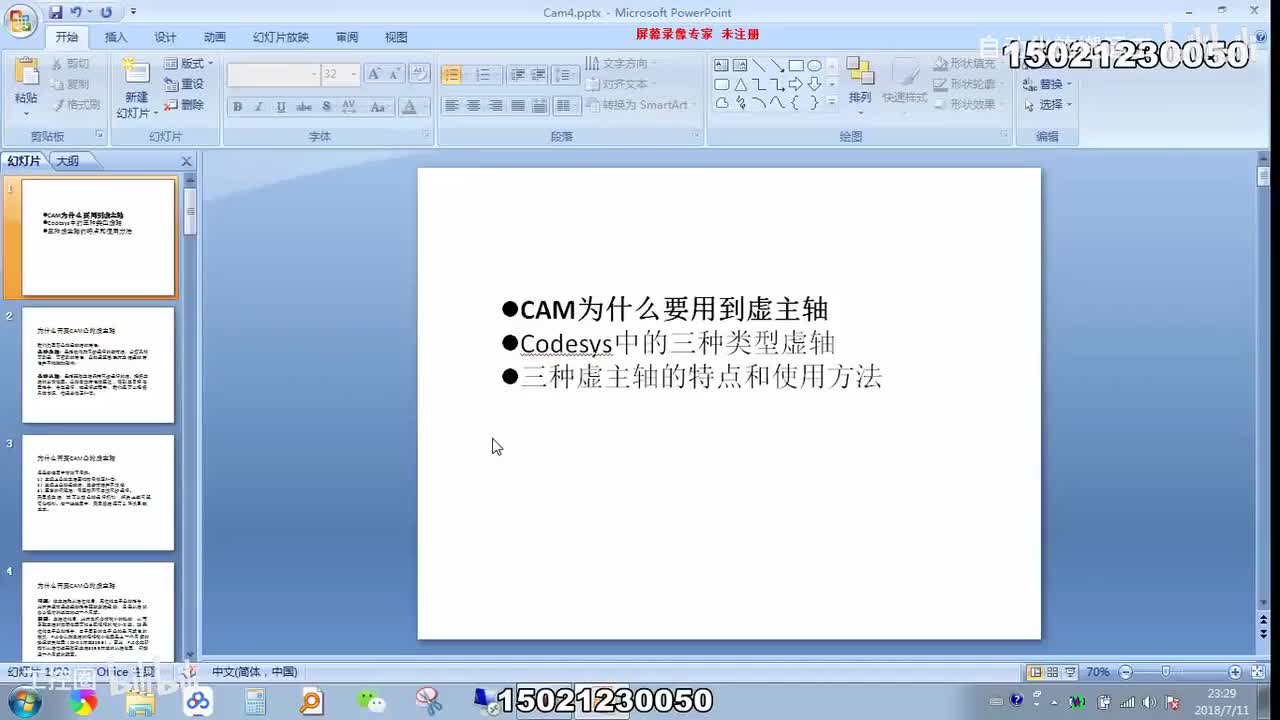Screen dimensions: 1280x720
Task: Click the font color A button
Action: click(x=409, y=106)
